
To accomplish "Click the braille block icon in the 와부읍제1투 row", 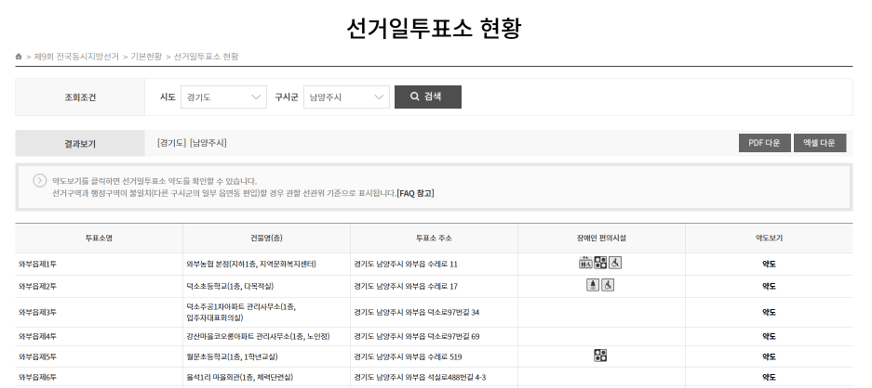I will click(x=600, y=263).
